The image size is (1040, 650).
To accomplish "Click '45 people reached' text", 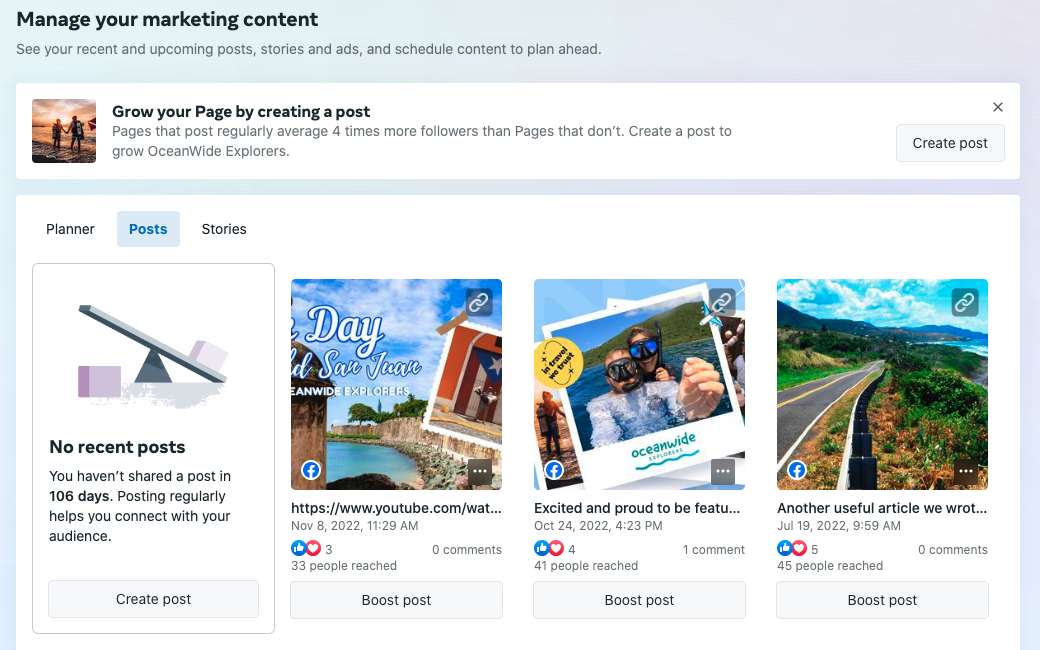I will pyautogui.click(x=830, y=566).
